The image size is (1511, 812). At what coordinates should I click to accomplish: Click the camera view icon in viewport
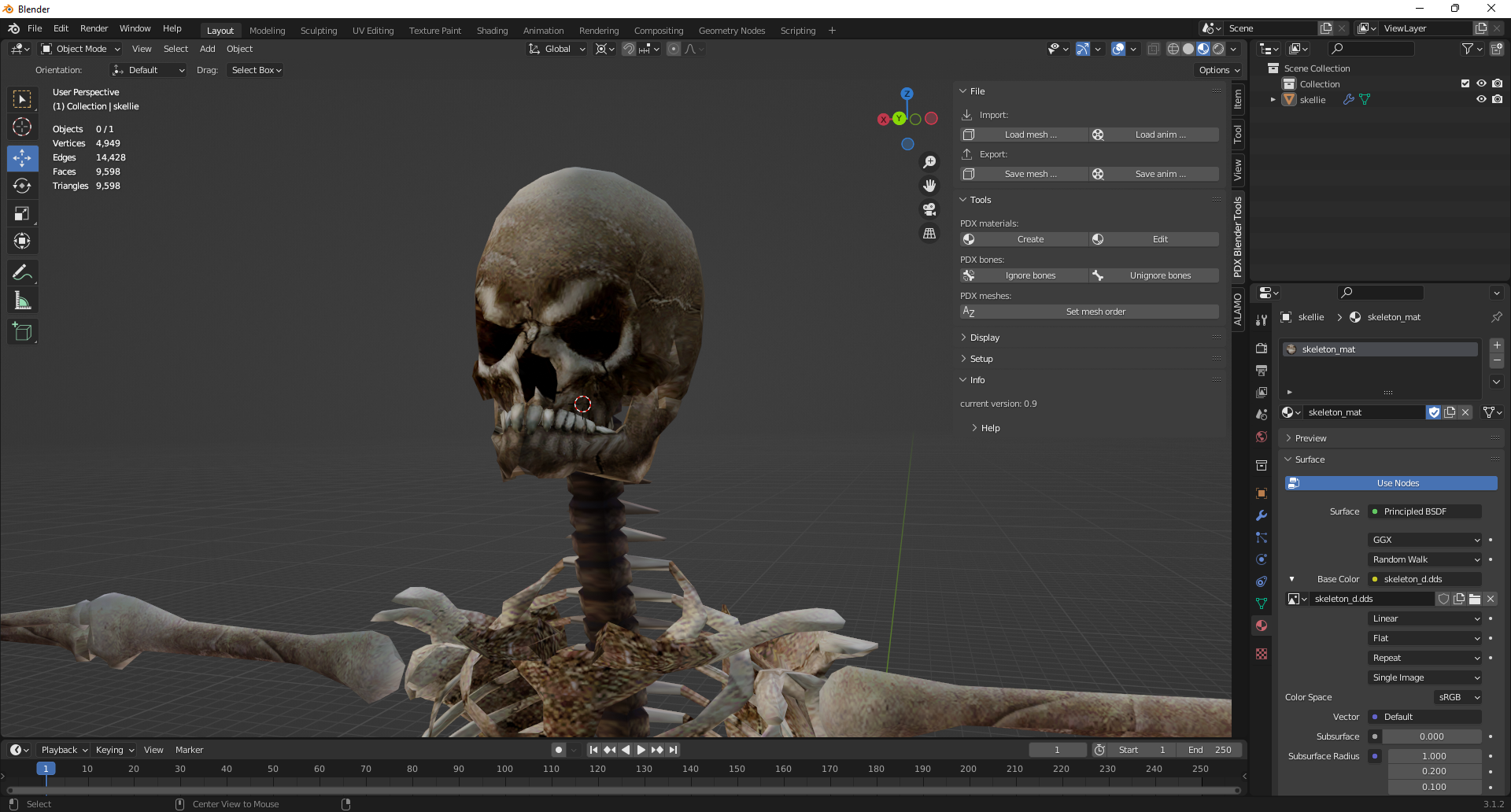929,209
